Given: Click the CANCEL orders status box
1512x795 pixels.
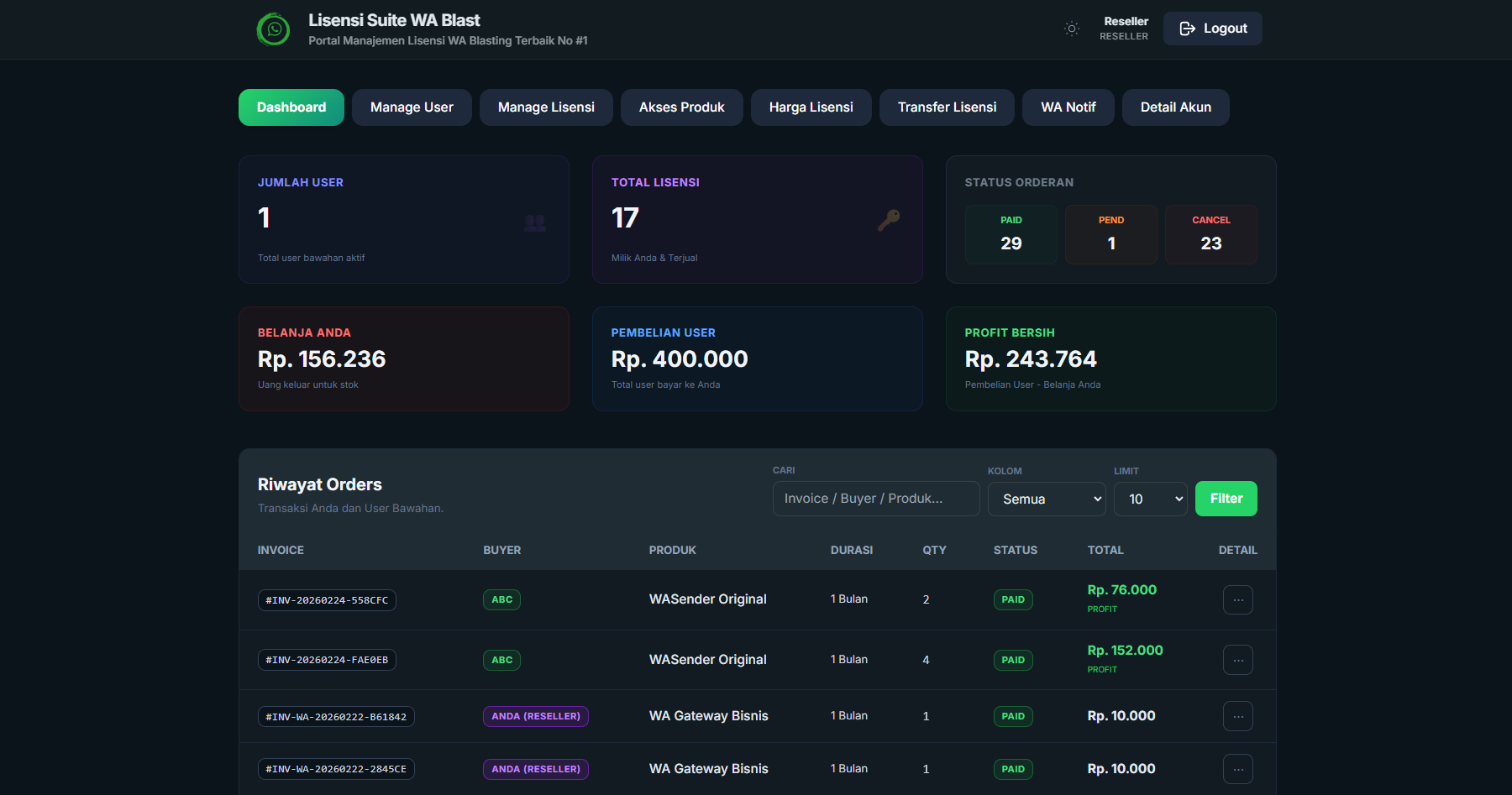Looking at the screenshot, I should (1210, 234).
